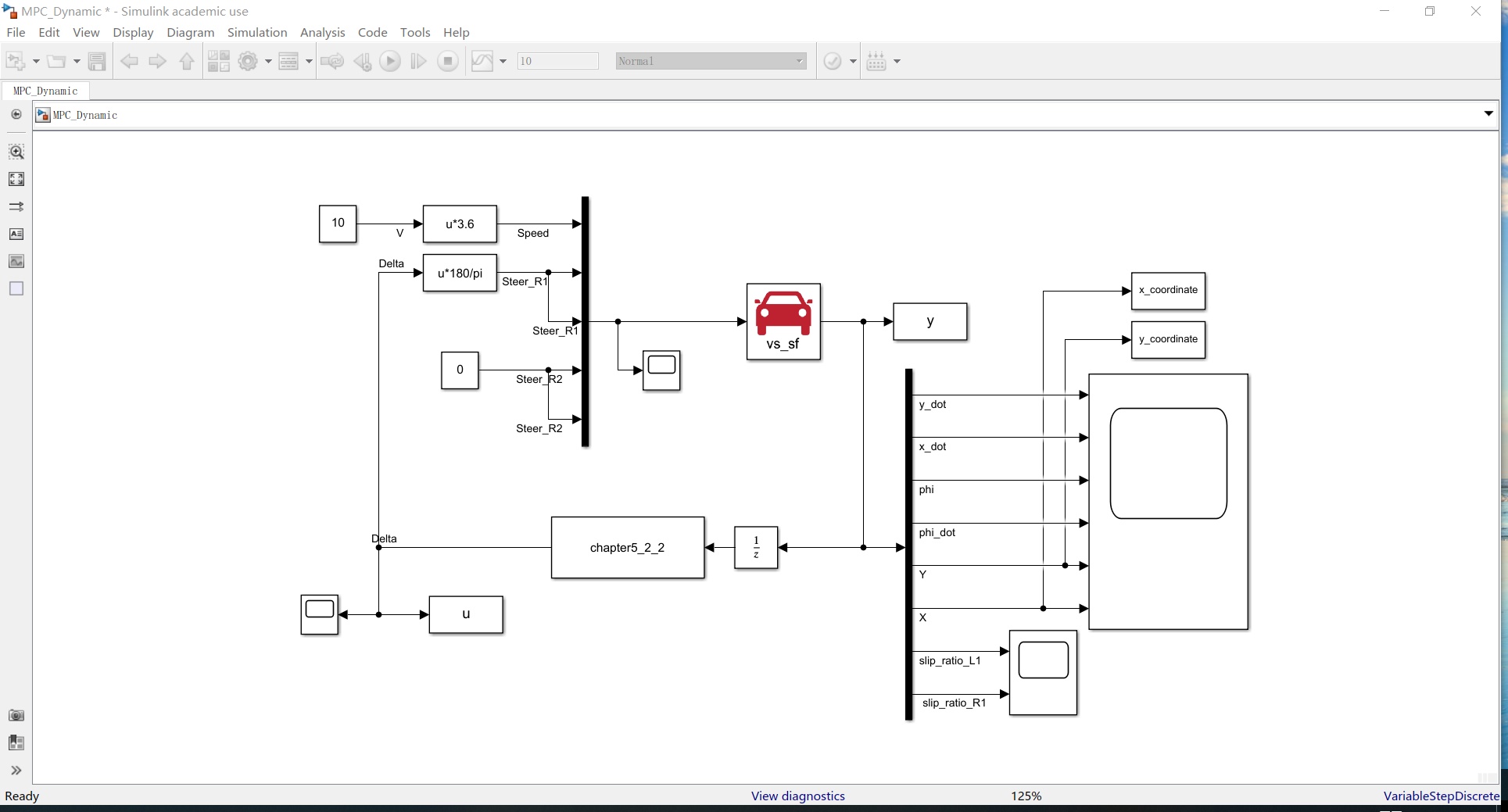This screenshot has height=812, width=1508.
Task: Open Model Configuration Parameters gear icon
Action: (249, 61)
